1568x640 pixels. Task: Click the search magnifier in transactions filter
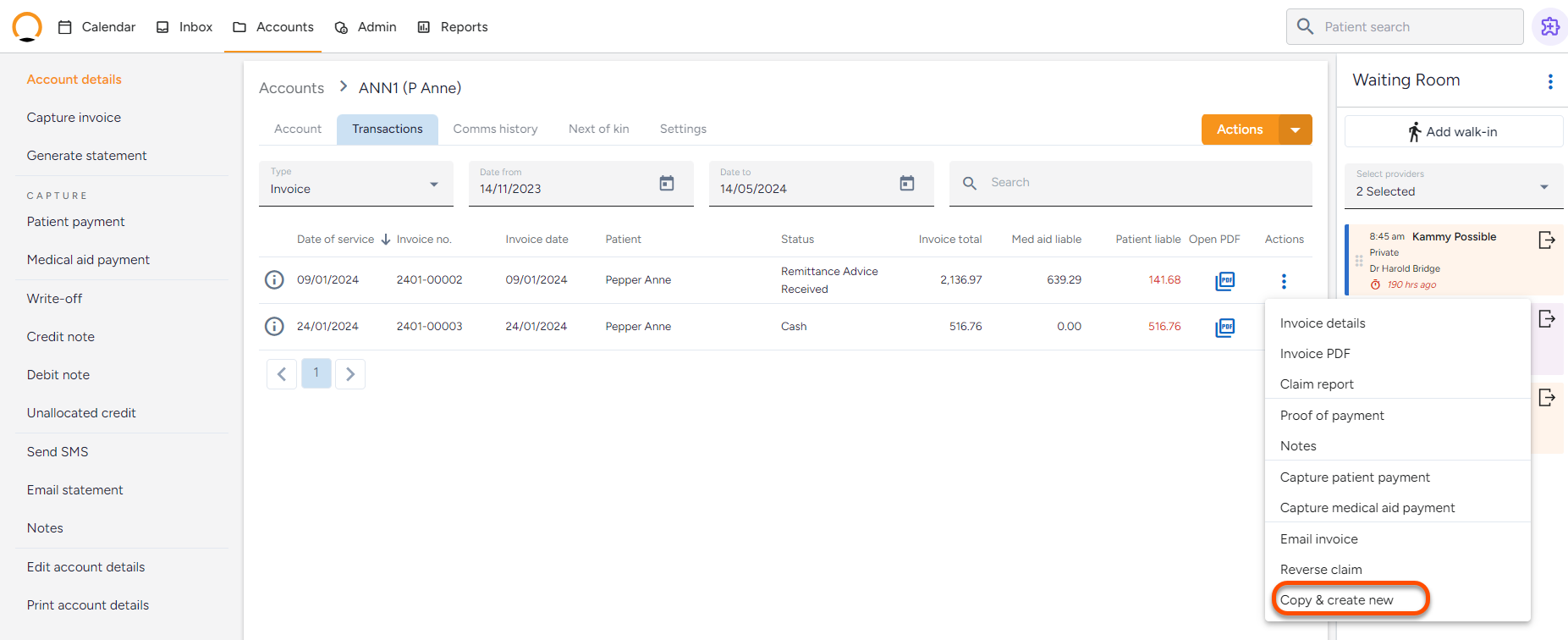[x=970, y=183]
